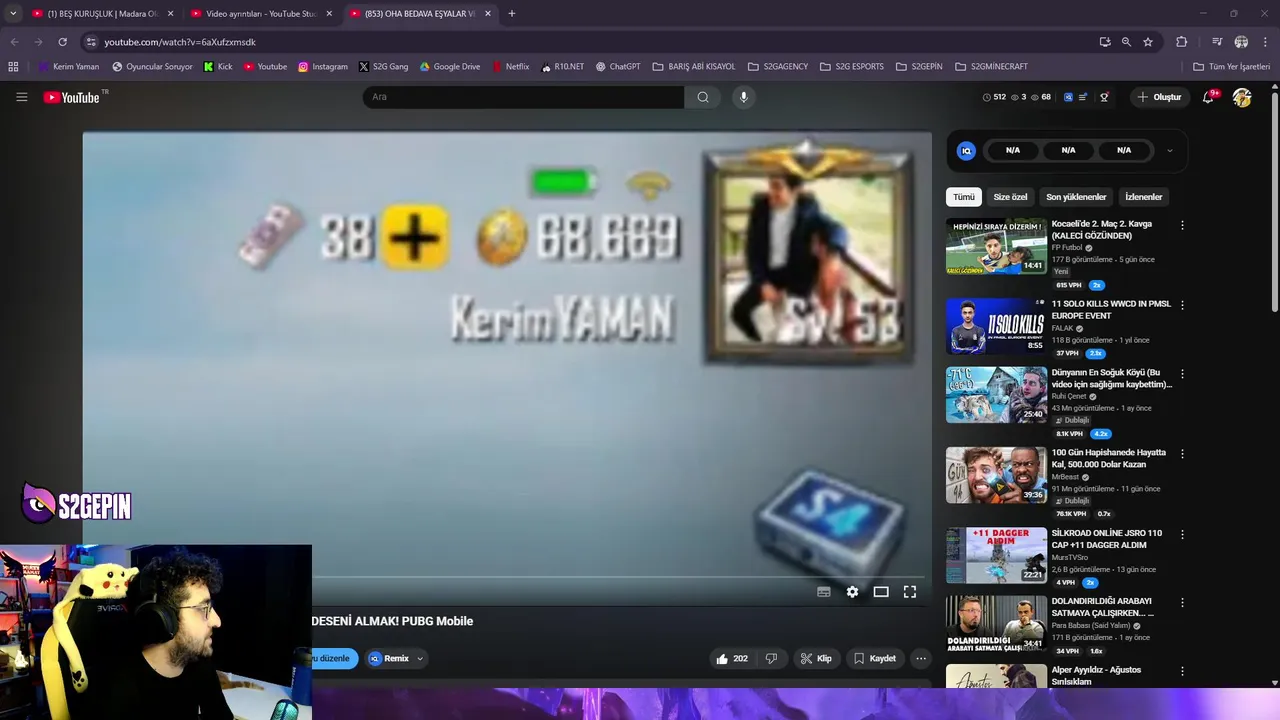Open Tüm Yer İşaretleri bookmarks folder
This screenshot has height=720, width=1280.
point(1231,66)
